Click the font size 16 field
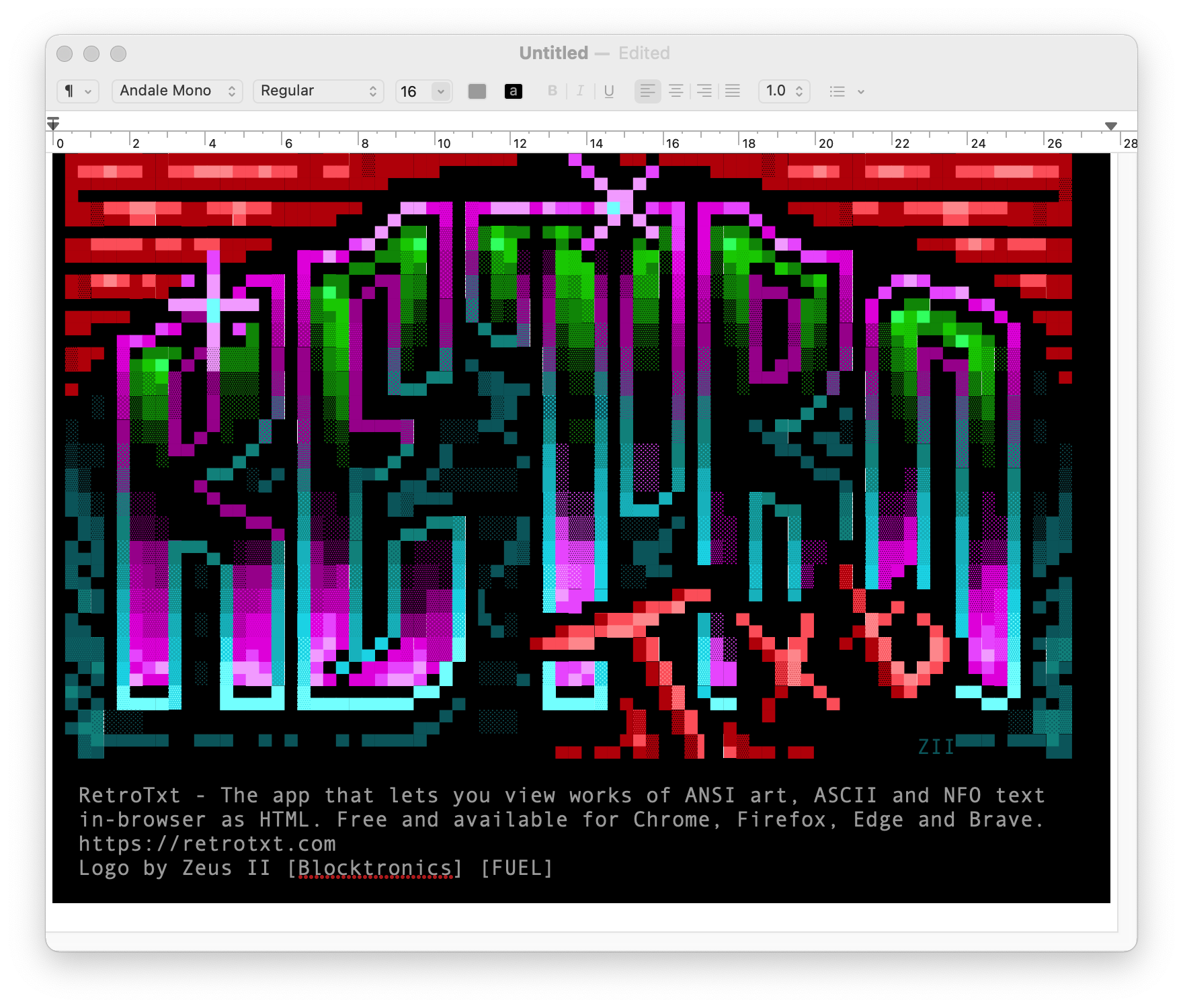Screen dimensions: 1183x1008 tap(413, 91)
